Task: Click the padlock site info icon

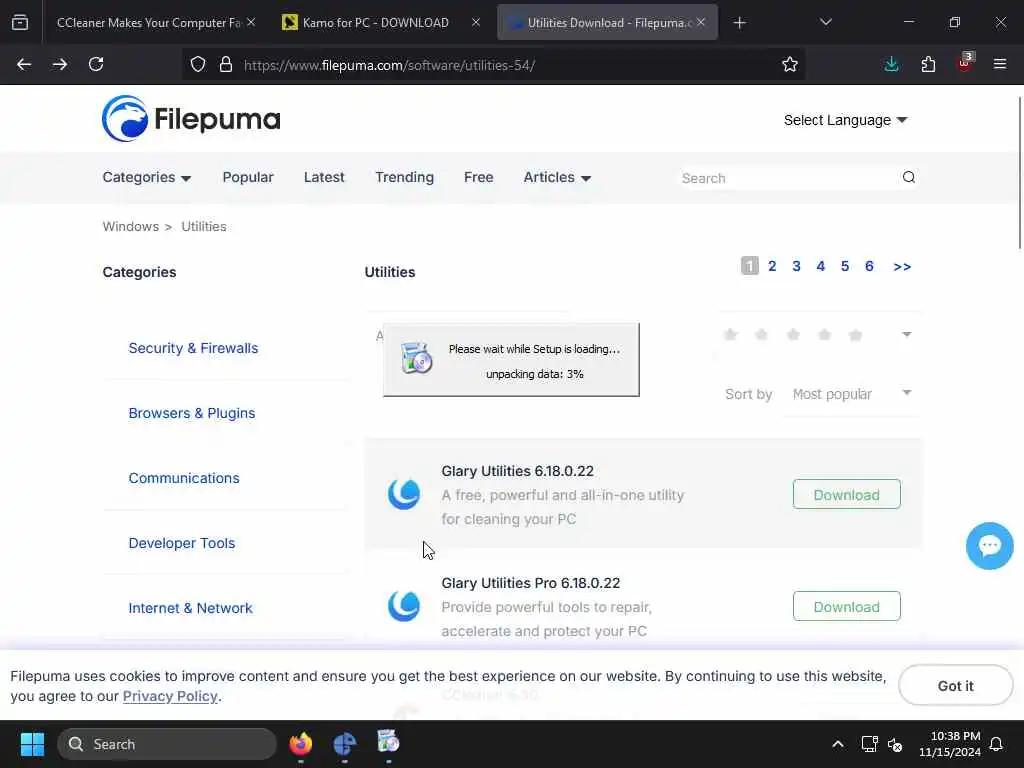Action: (x=226, y=64)
